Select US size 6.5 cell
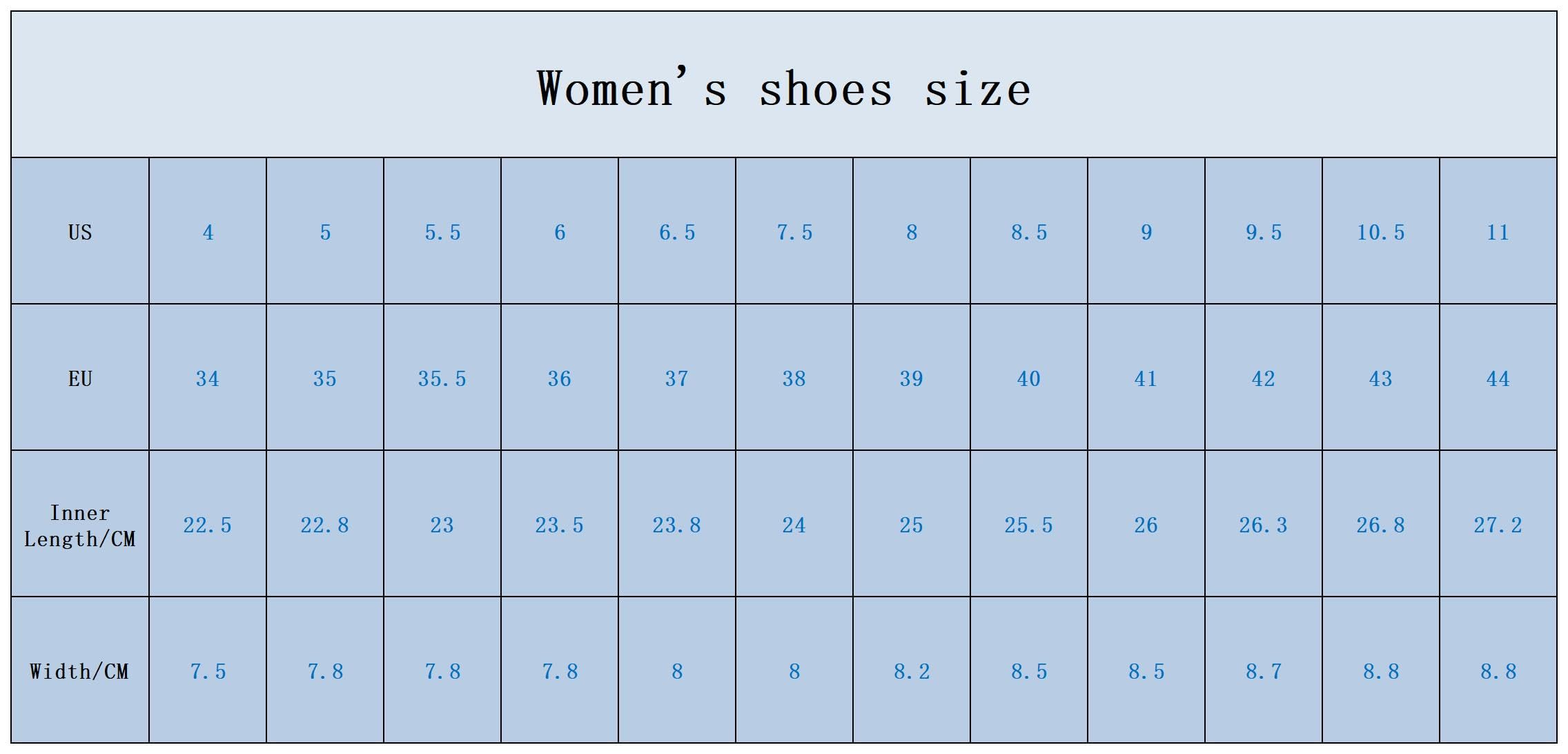This screenshot has width=1568, height=754. [x=677, y=232]
